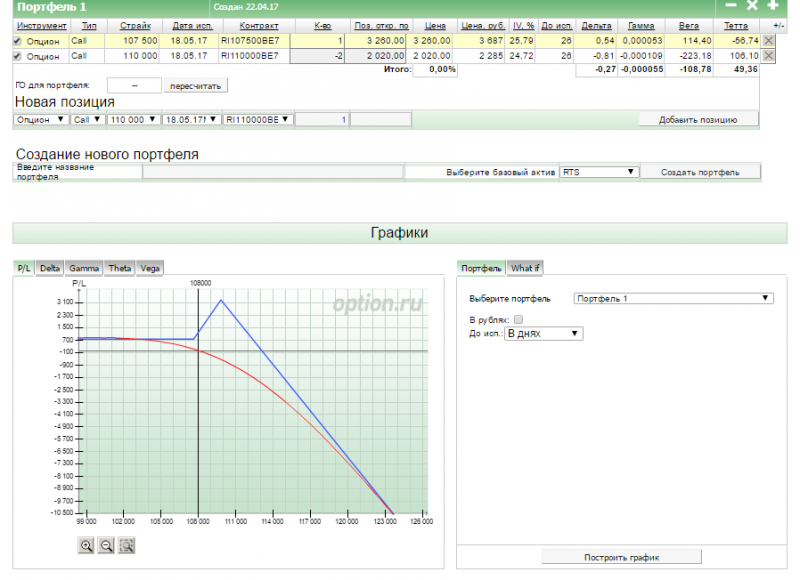Open the 'What if' tab
Image resolution: width=800 pixels, height=580 pixels.
pos(525,268)
